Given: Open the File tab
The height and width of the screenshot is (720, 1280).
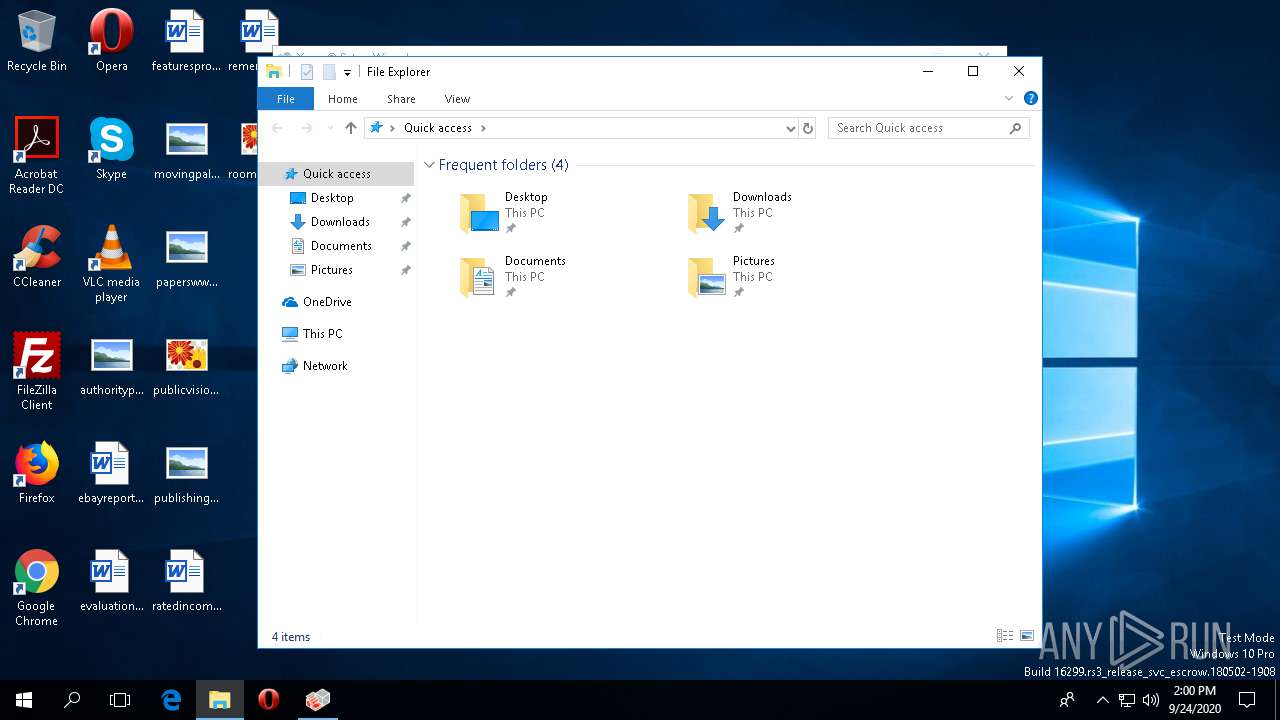Looking at the screenshot, I should pos(286,99).
